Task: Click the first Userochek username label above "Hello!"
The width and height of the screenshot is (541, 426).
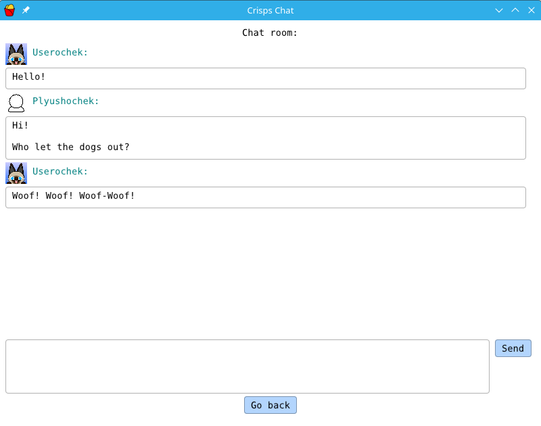Action: [60, 52]
